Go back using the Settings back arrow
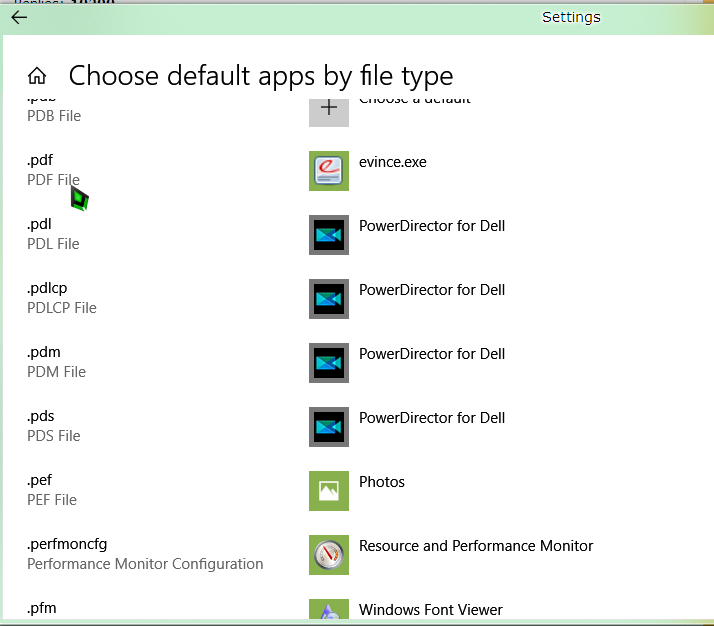The image size is (714, 626). coord(18,17)
